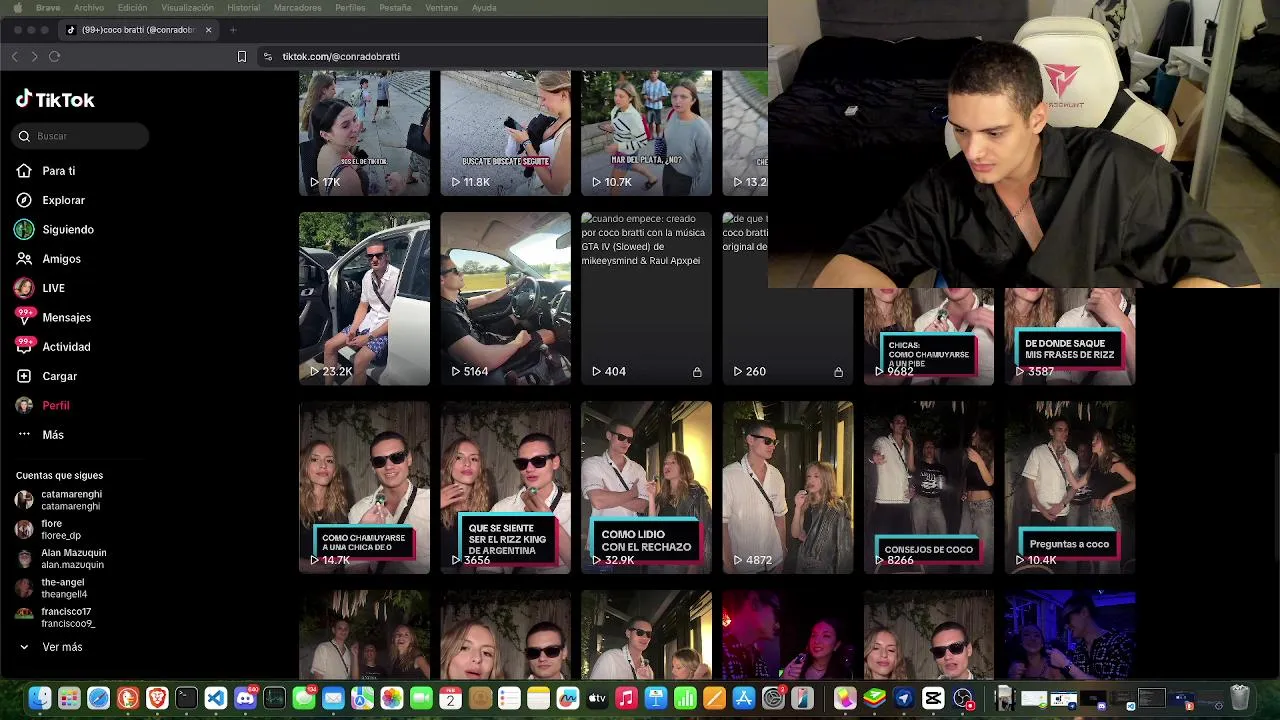Open the Music app from the dock
Screen dimensions: 1280x720
click(x=626, y=698)
